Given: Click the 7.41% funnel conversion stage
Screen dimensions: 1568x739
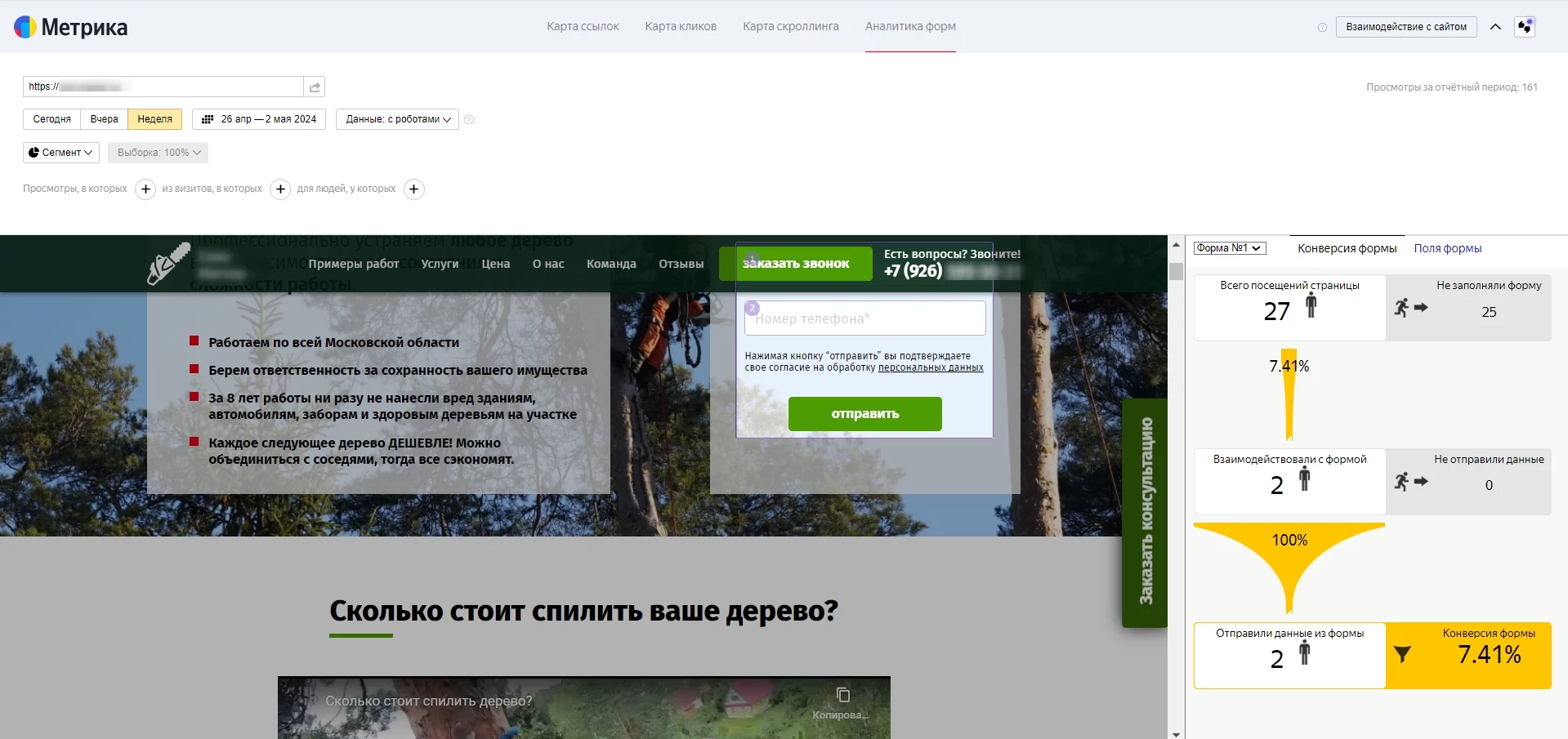Looking at the screenshot, I should click(x=1289, y=394).
